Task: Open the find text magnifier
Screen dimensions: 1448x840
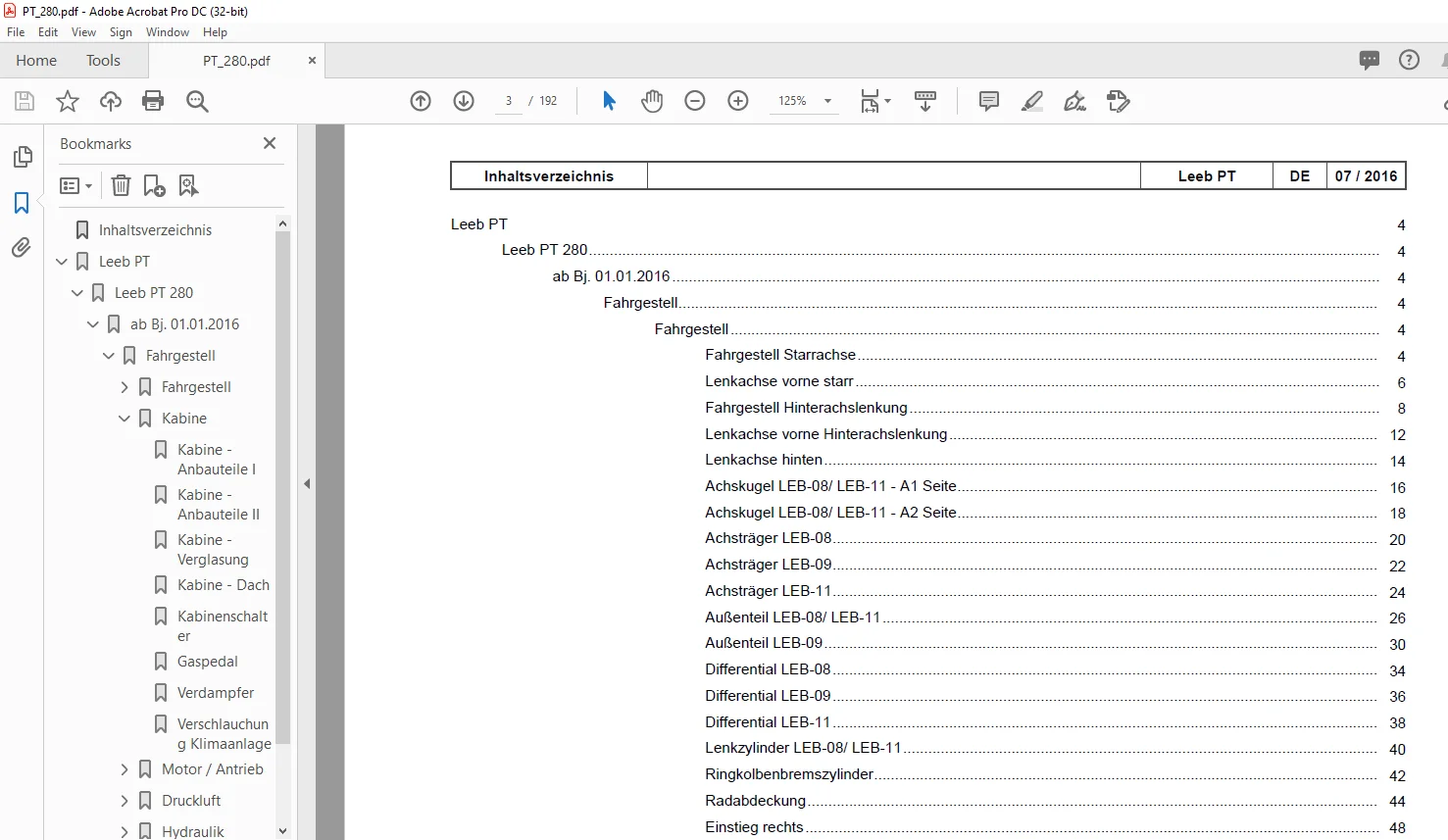Action: (x=197, y=101)
